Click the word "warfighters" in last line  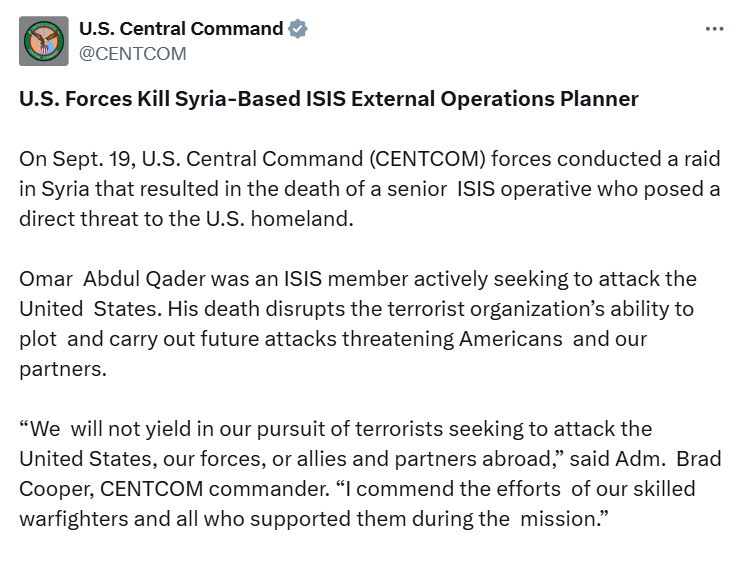tap(73, 517)
